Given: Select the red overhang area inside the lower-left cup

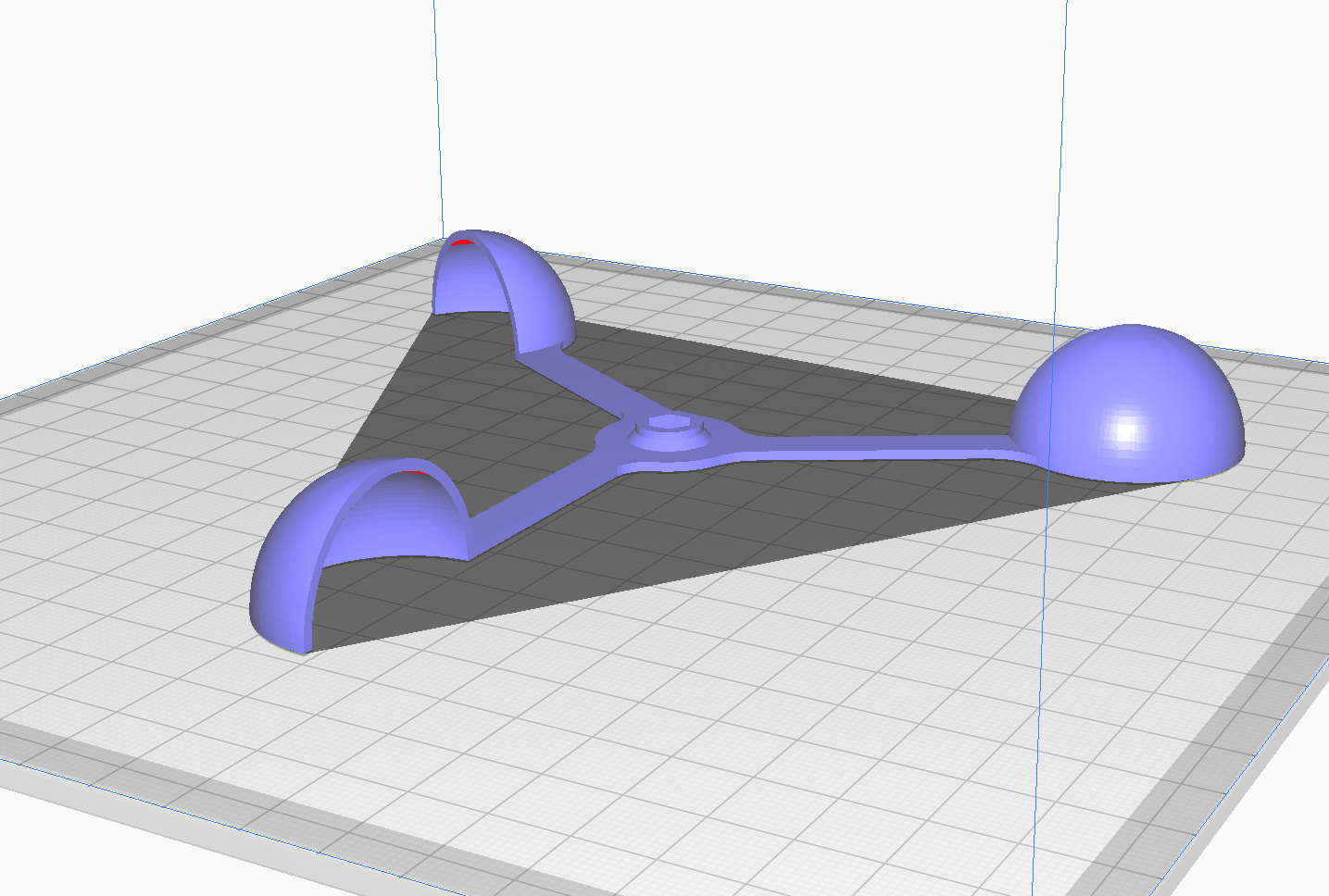Looking at the screenshot, I should [x=414, y=472].
